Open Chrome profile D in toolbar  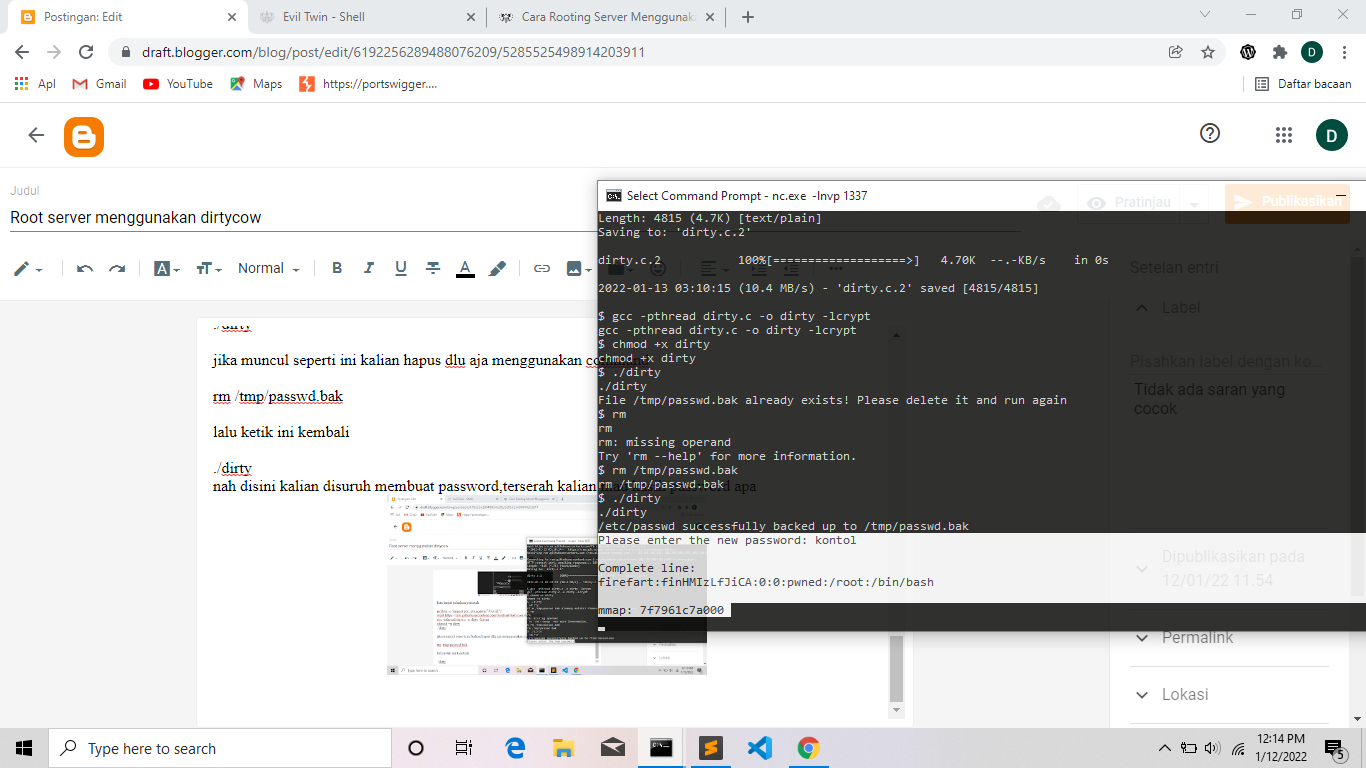1312,52
